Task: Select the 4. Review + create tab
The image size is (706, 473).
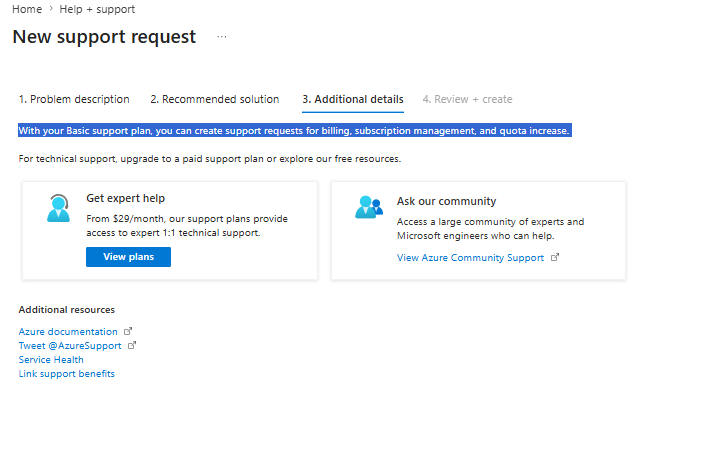Action: point(467,99)
